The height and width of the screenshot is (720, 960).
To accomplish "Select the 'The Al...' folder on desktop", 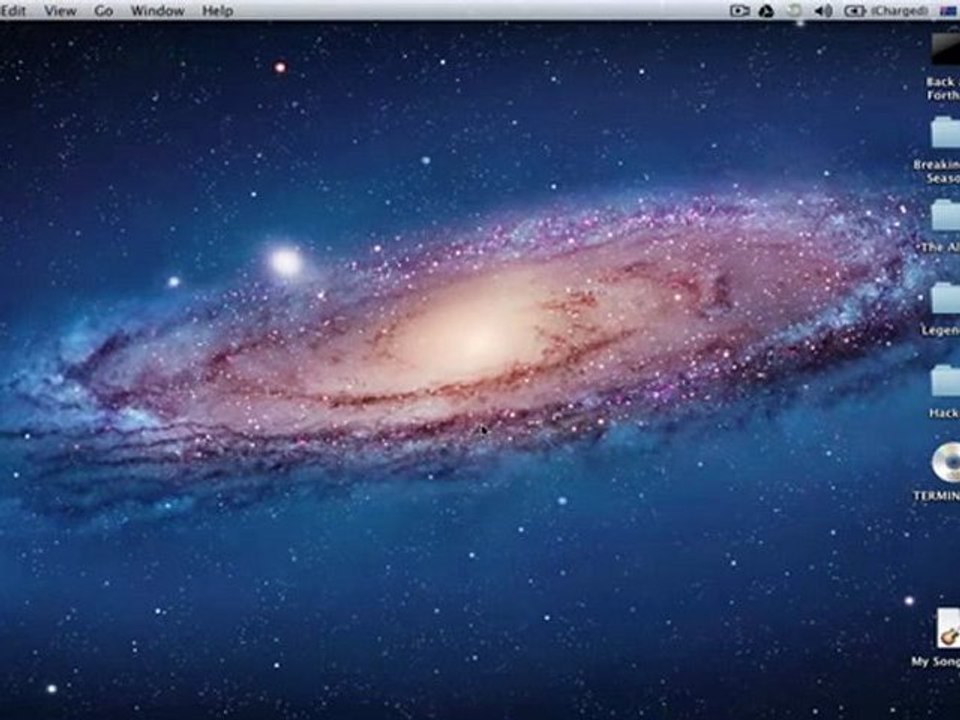I will pyautogui.click(x=945, y=216).
